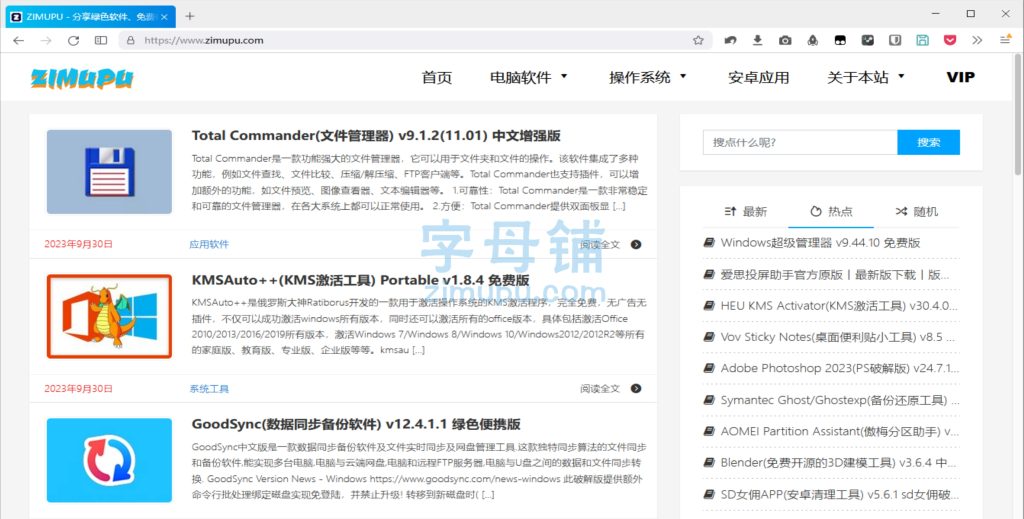Switch to the 最新 sidebar tab
Image resolution: width=1024 pixels, height=519 pixels.
pyautogui.click(x=746, y=212)
